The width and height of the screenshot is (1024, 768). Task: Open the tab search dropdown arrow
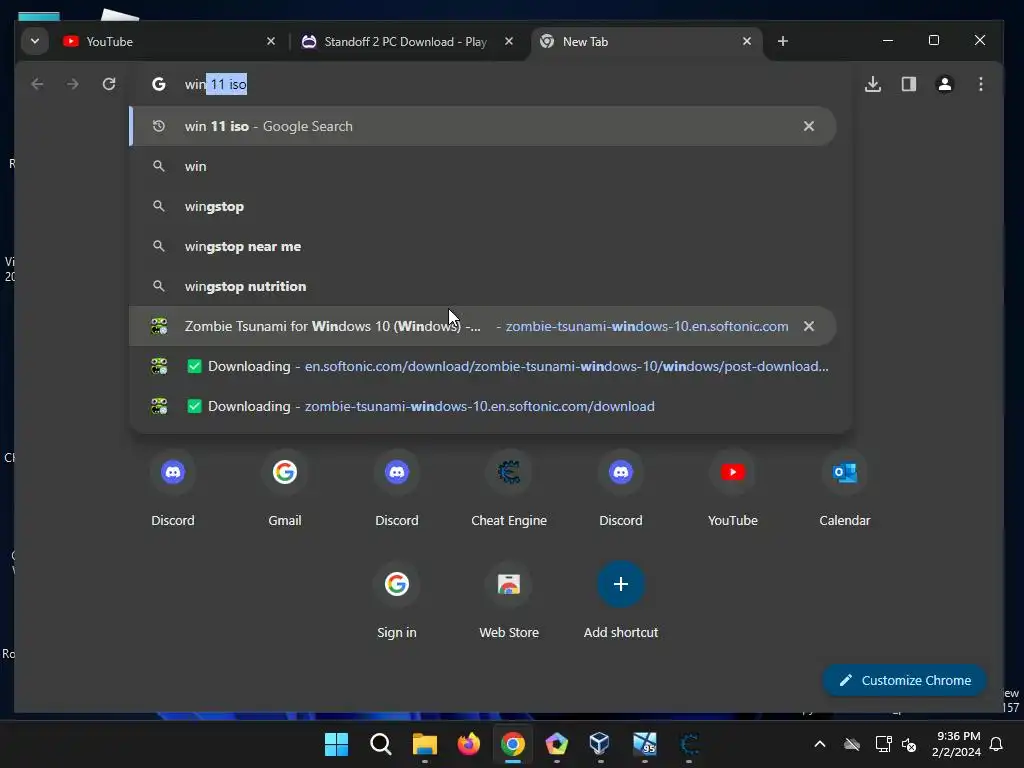click(x=35, y=41)
